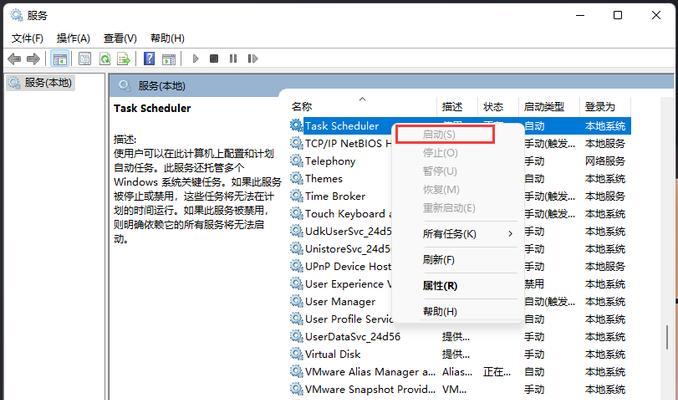Click the Services app icon in title bar
Image resolution: width=678 pixels, height=400 pixels.
pos(16,15)
